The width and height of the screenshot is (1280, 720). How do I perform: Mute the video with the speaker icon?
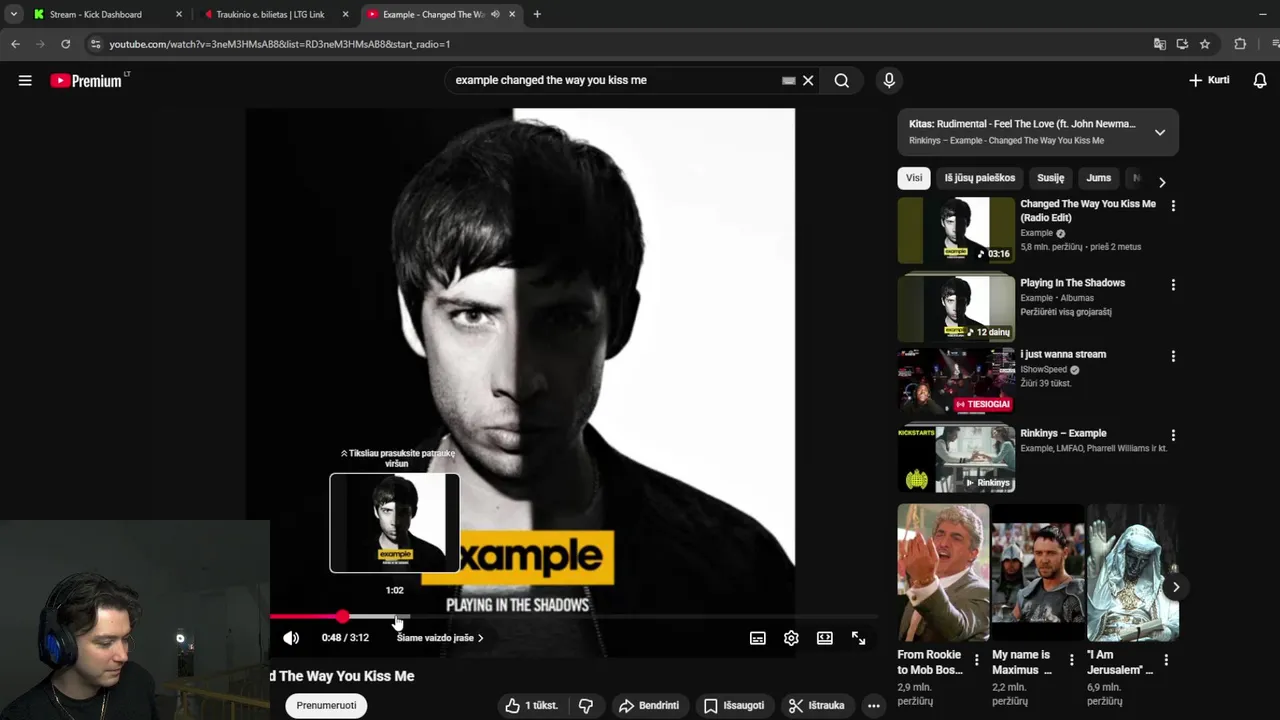tap(291, 638)
